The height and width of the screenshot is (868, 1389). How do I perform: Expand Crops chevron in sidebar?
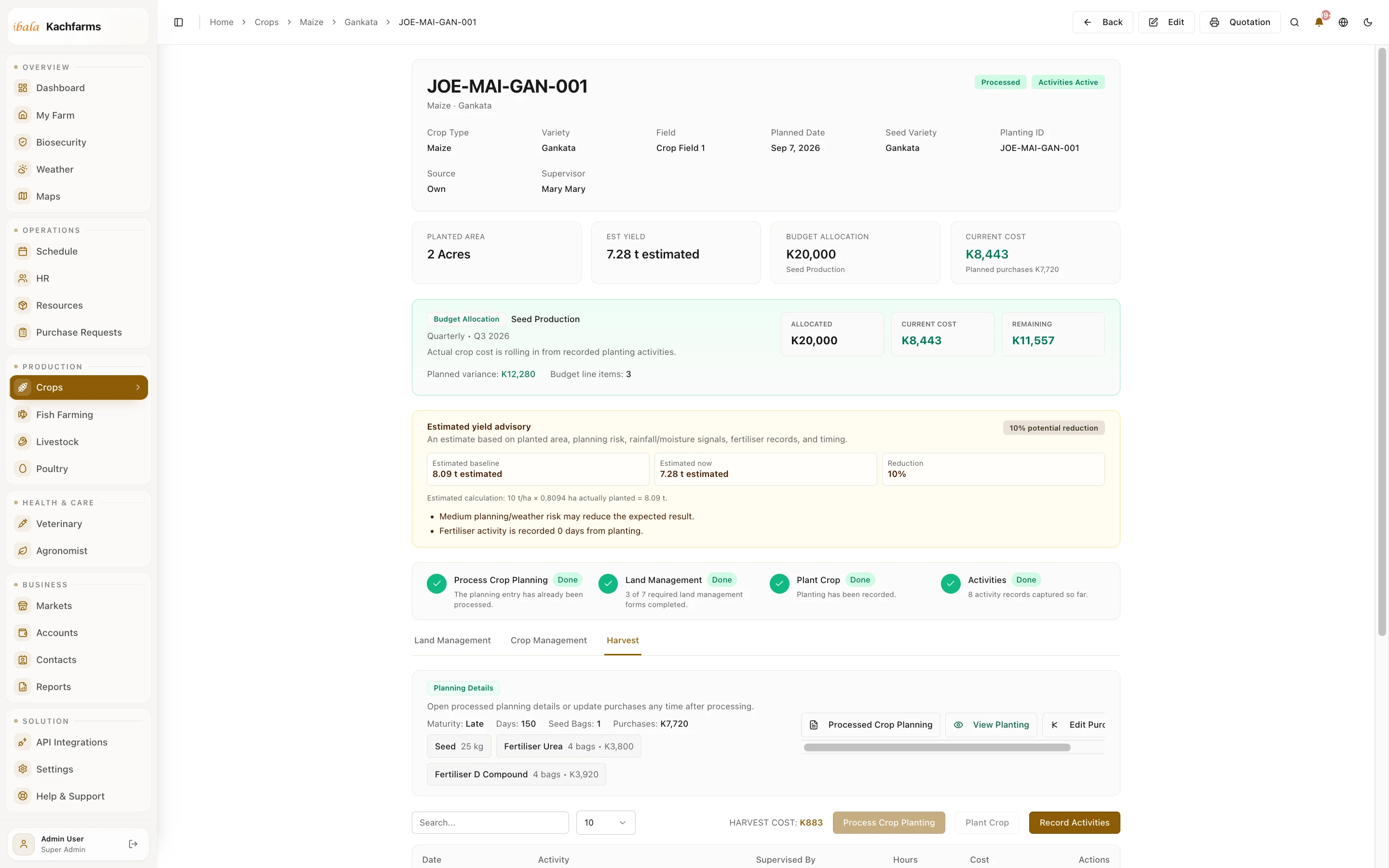138,388
